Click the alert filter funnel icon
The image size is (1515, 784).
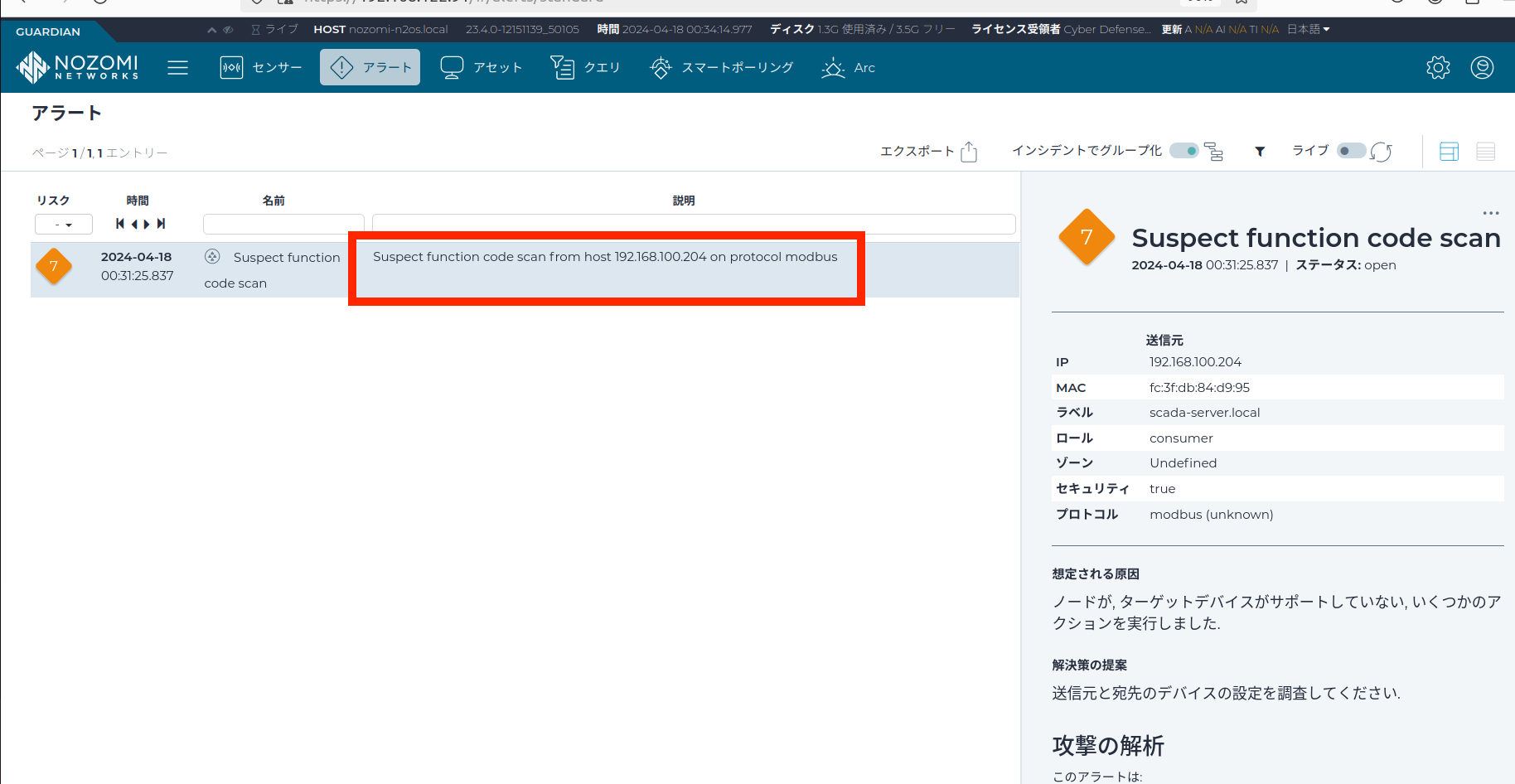pyautogui.click(x=1260, y=152)
